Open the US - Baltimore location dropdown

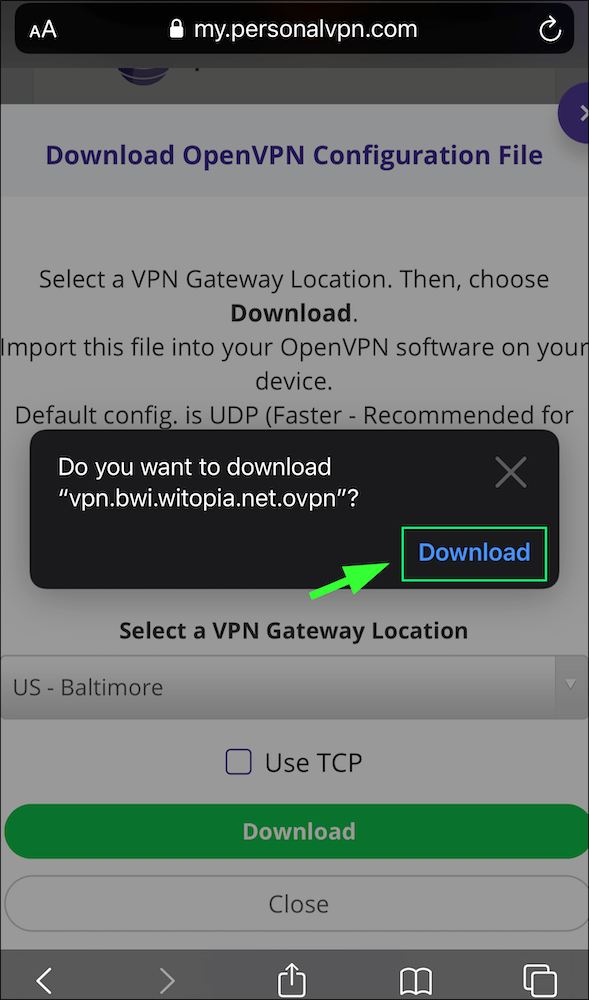294,688
